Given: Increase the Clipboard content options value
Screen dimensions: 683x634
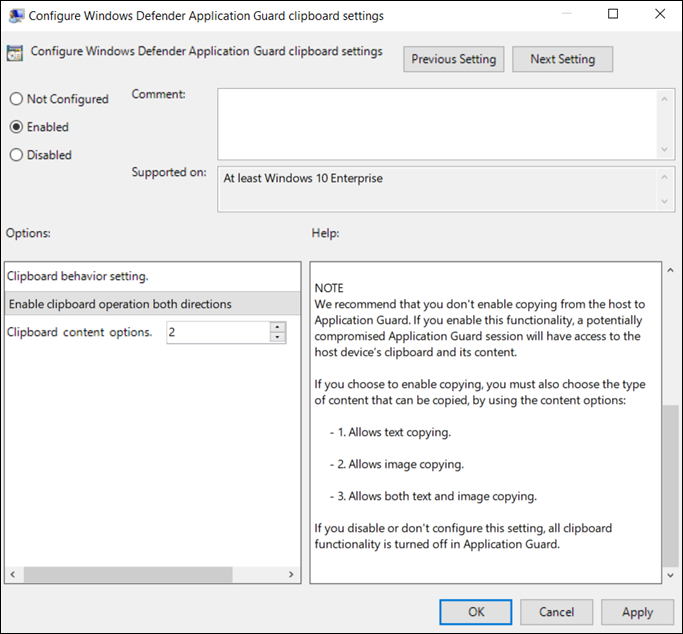Looking at the screenshot, I should 278,327.
